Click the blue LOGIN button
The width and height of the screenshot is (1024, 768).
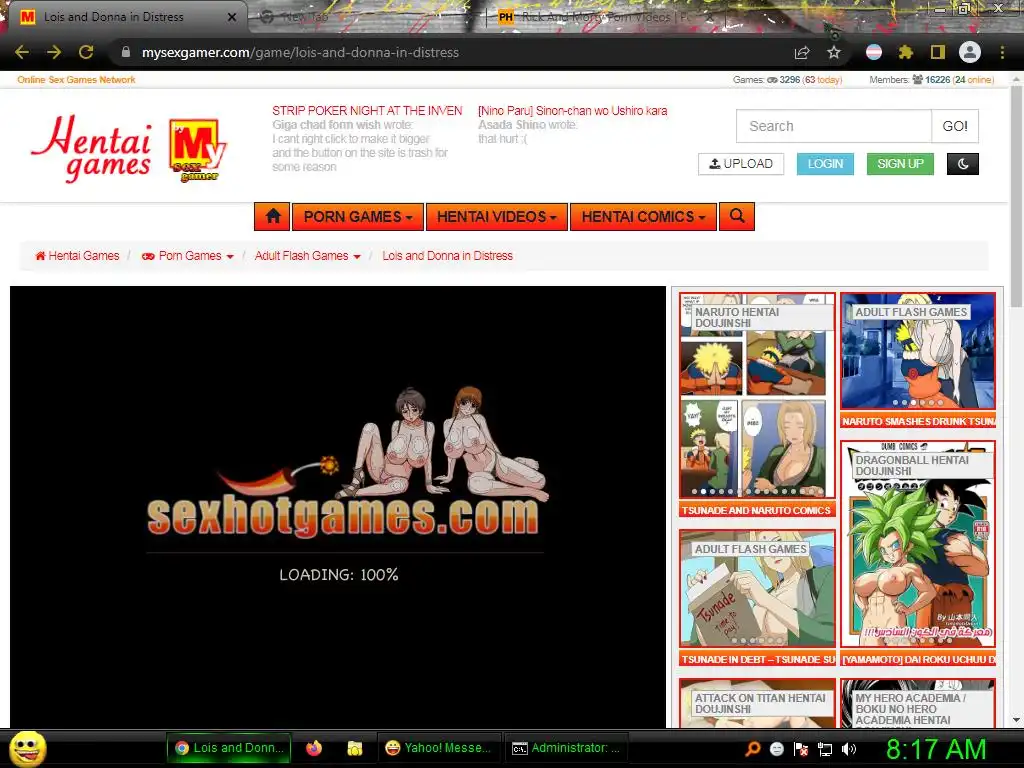click(825, 164)
